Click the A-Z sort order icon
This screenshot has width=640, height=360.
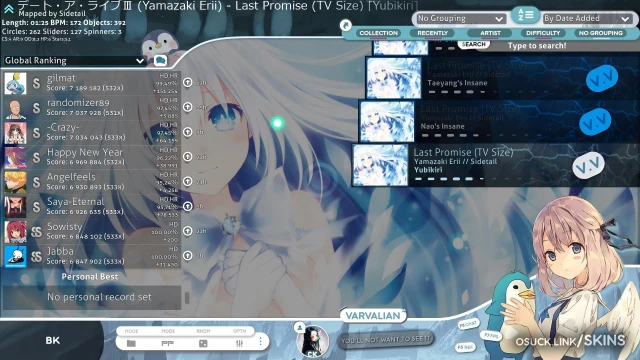pos(524,15)
